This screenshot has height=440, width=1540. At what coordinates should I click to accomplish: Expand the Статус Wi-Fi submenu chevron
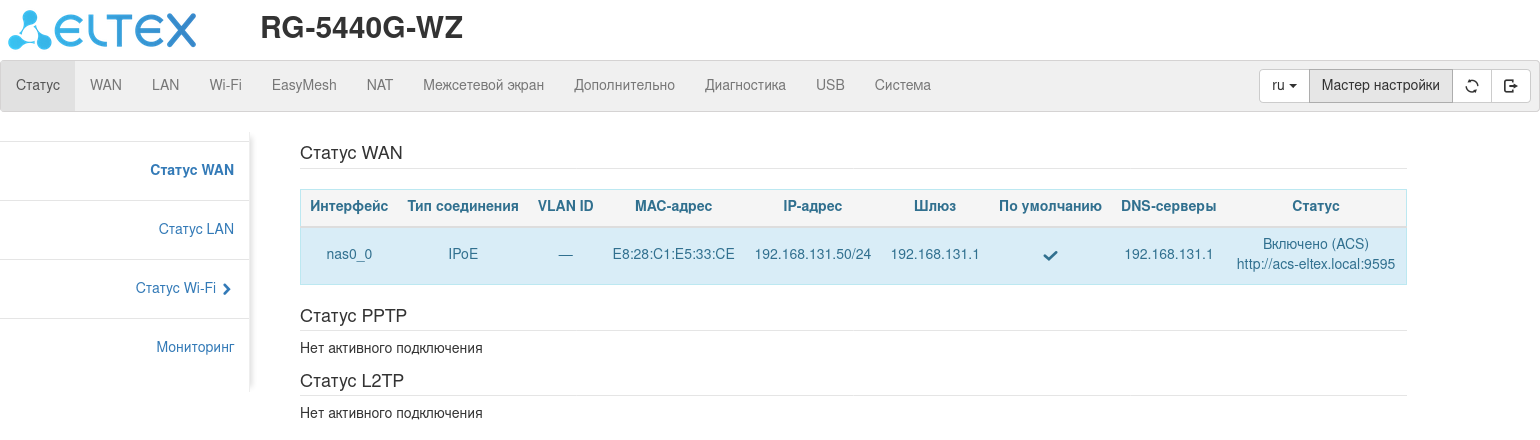point(227,289)
